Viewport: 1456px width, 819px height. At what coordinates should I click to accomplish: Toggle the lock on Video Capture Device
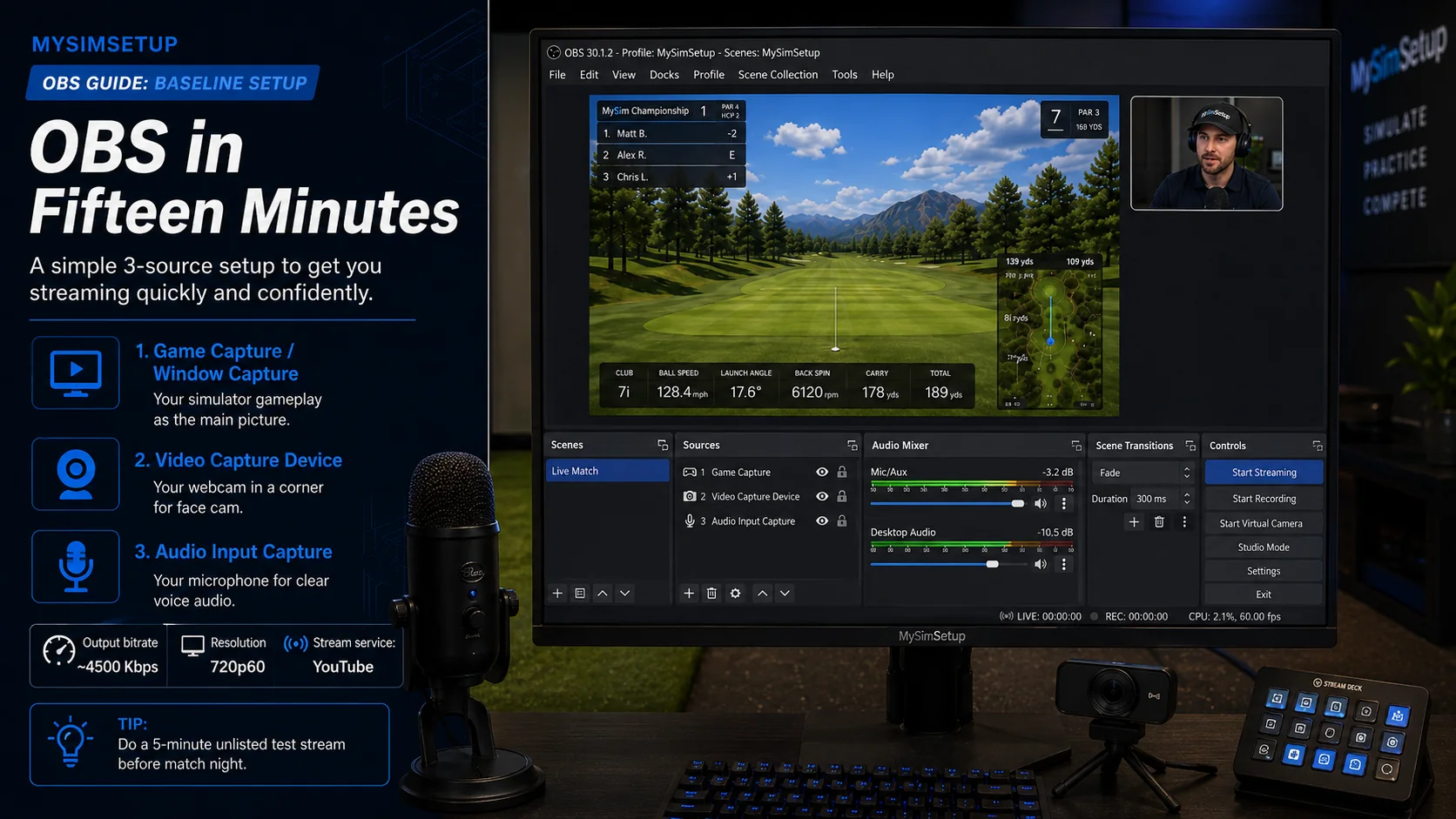pos(842,496)
